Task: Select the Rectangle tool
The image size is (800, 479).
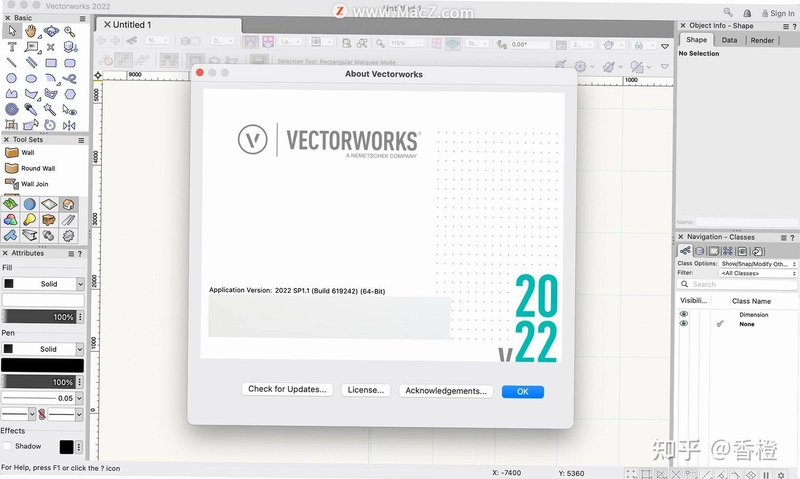Action: (x=51, y=63)
